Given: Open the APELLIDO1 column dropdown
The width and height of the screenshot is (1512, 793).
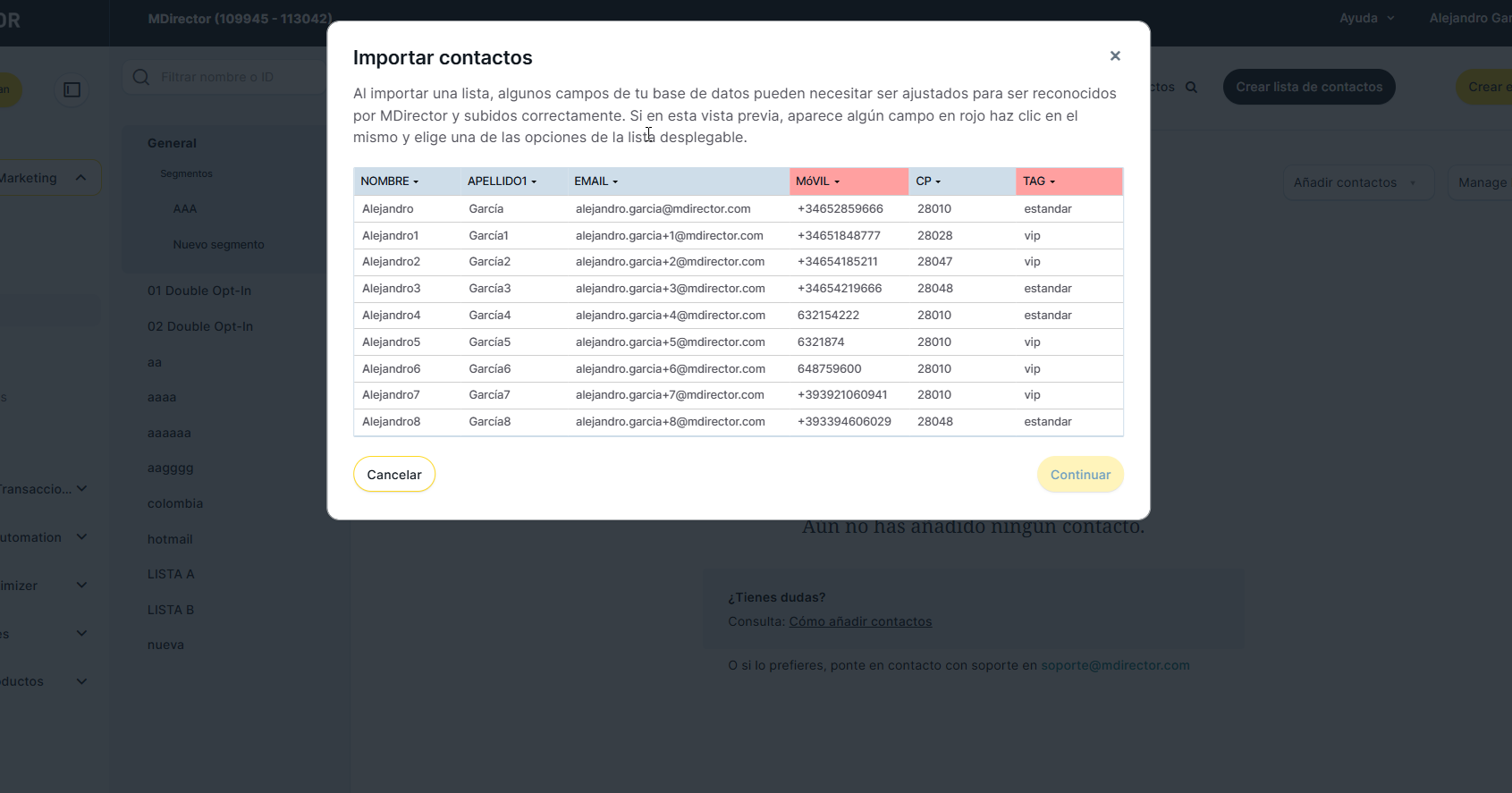Looking at the screenshot, I should pos(502,181).
